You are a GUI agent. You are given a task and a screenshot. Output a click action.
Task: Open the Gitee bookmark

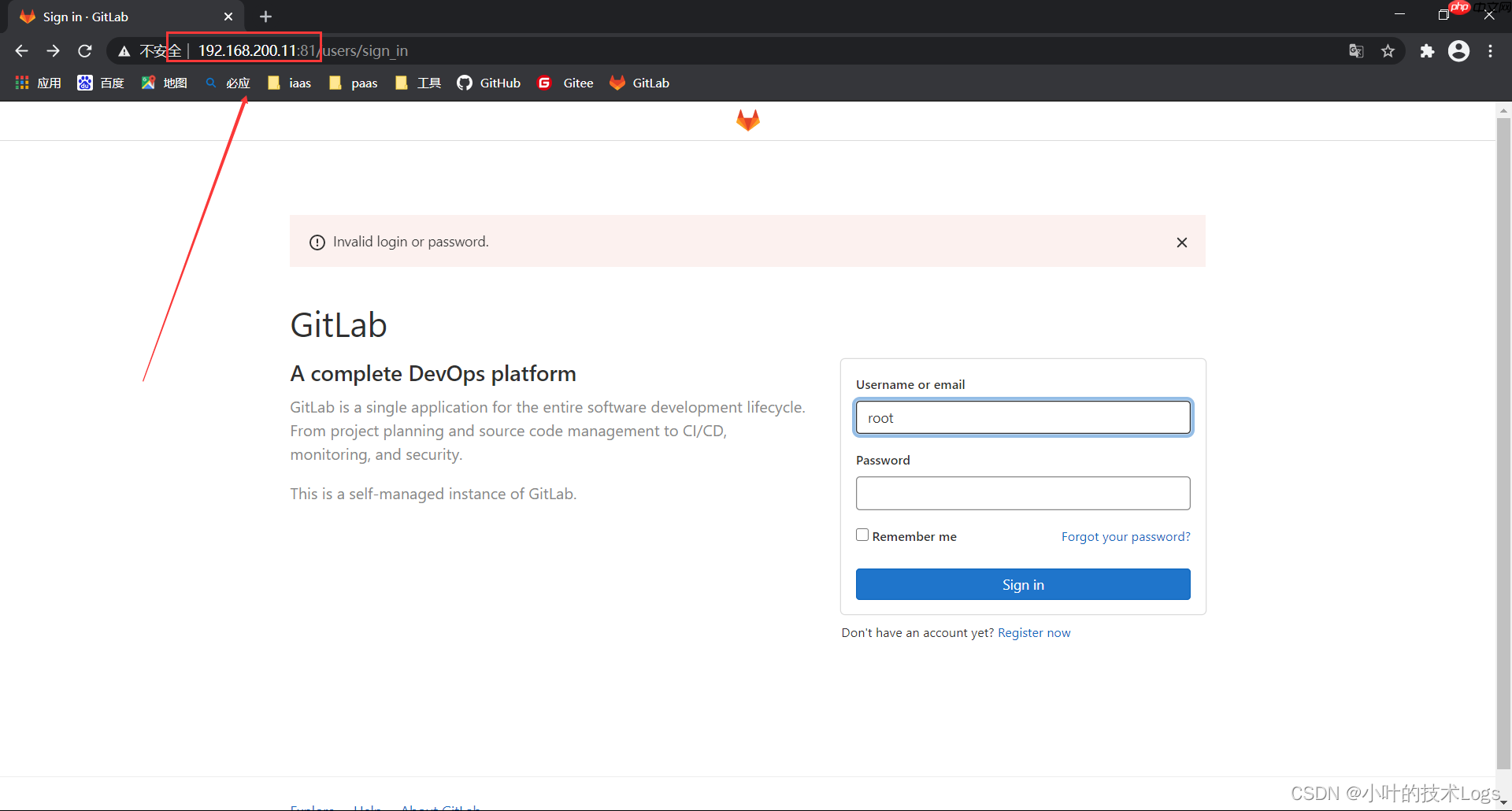pyautogui.click(x=565, y=83)
